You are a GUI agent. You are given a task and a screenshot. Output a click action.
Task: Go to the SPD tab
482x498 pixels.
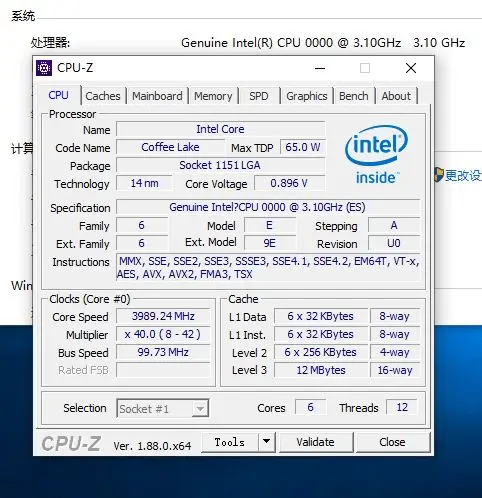pyautogui.click(x=259, y=96)
